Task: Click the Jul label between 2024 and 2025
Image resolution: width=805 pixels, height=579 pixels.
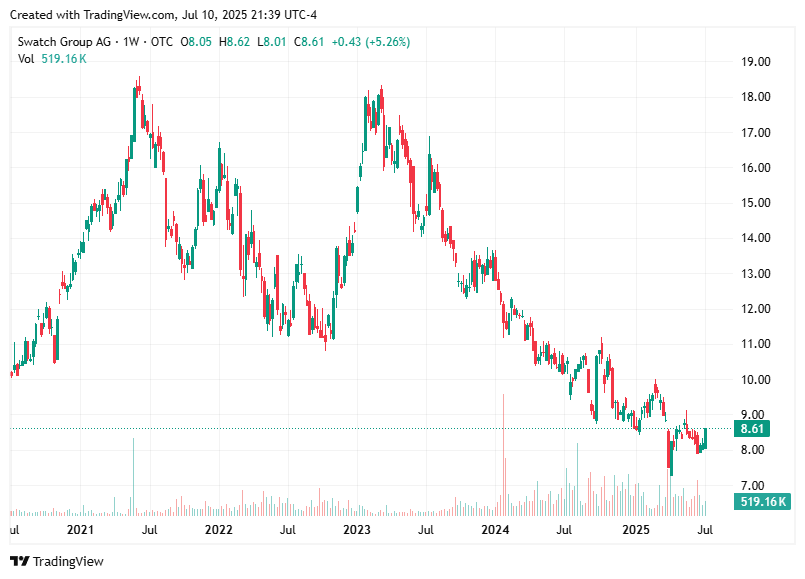Action: (x=564, y=530)
